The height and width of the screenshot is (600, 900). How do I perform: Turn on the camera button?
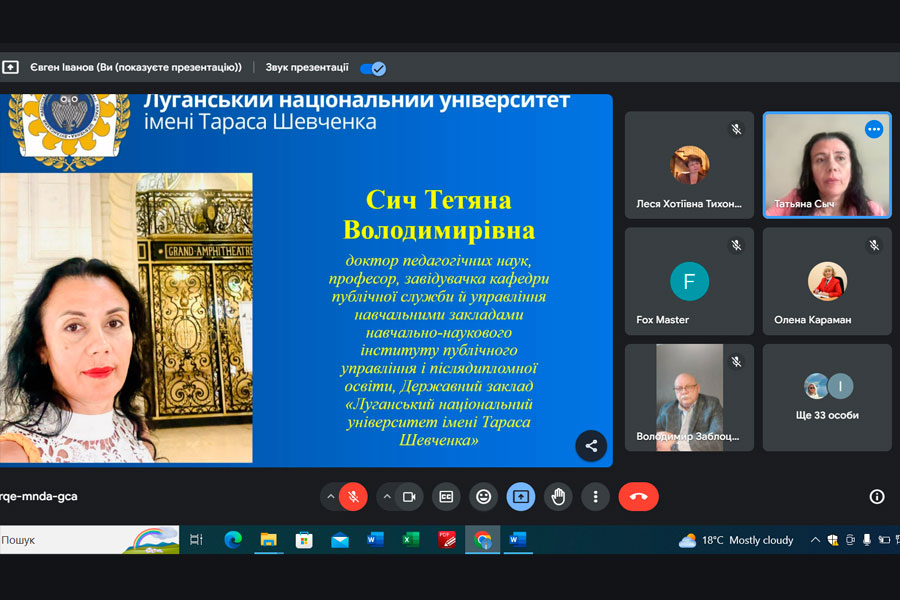click(x=408, y=497)
